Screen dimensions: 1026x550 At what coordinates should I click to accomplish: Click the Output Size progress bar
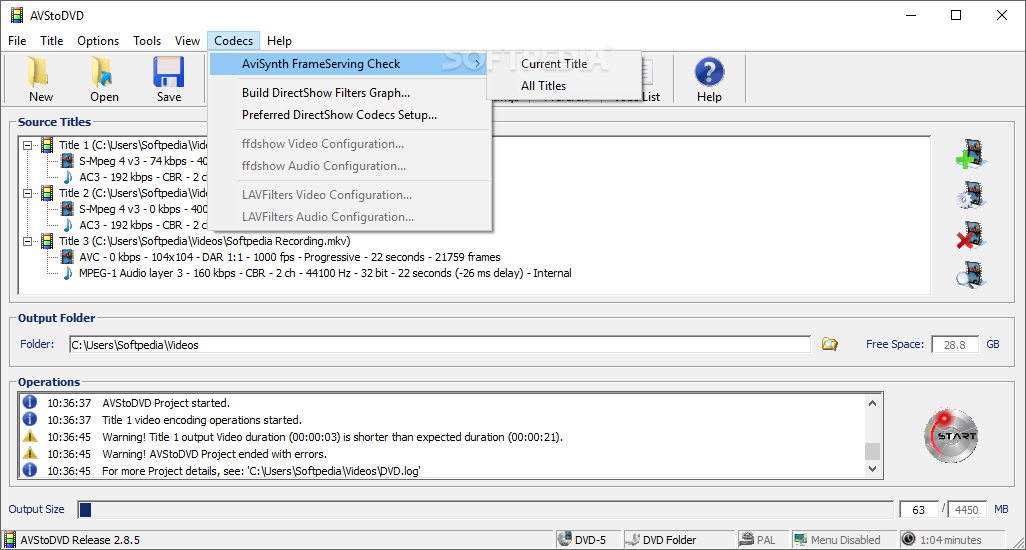[485, 509]
